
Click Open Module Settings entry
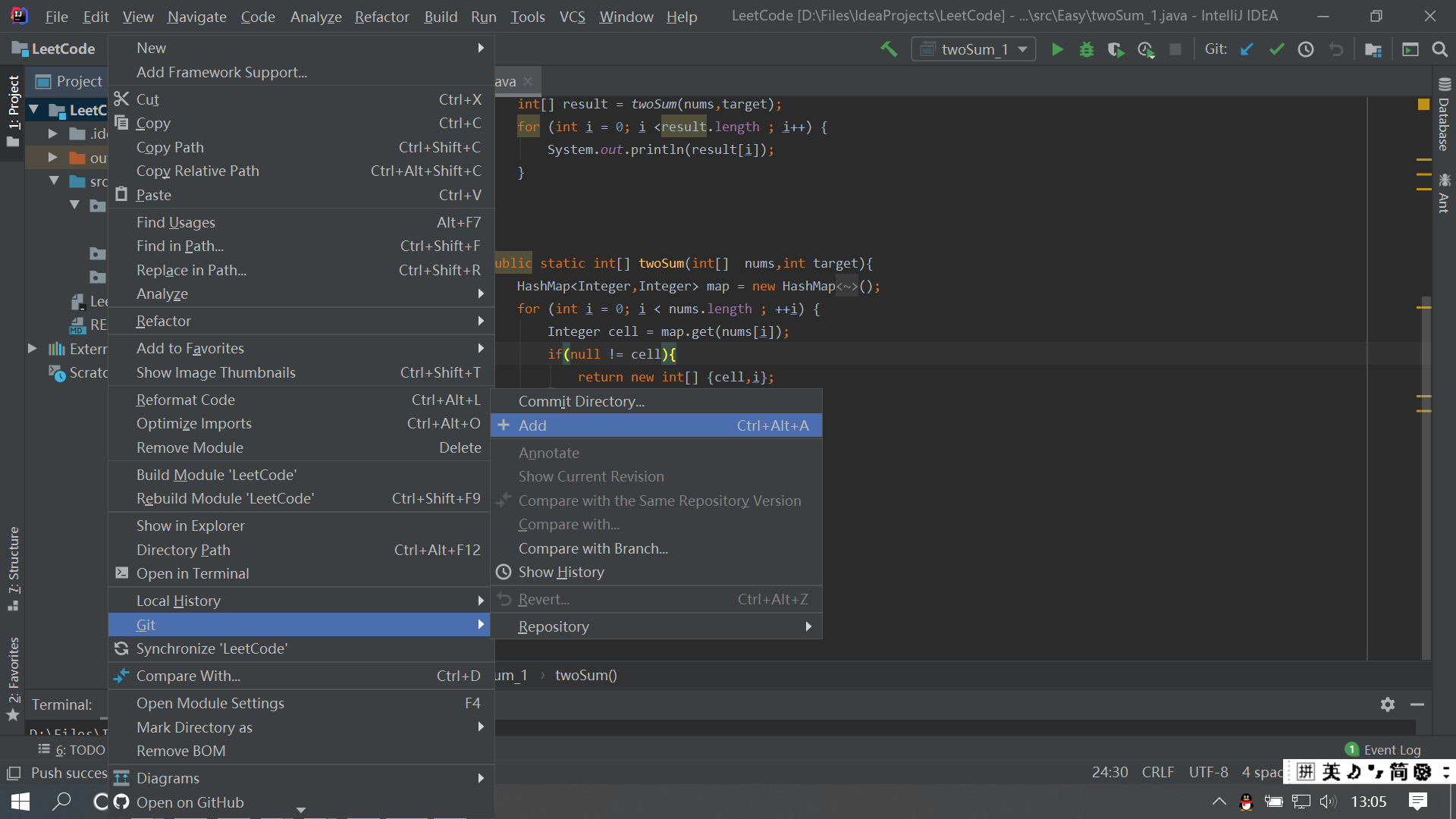[x=301, y=703]
